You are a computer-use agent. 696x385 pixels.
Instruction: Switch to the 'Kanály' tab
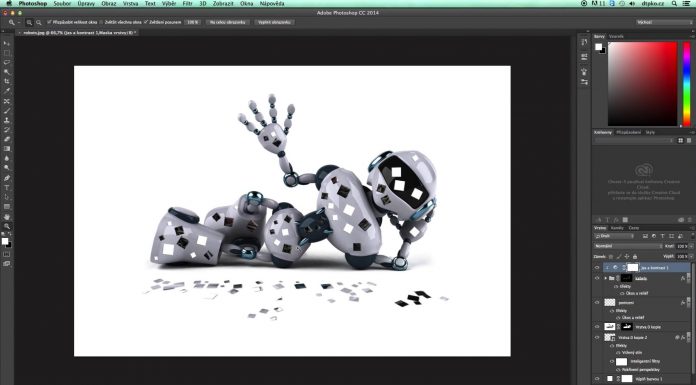point(617,228)
